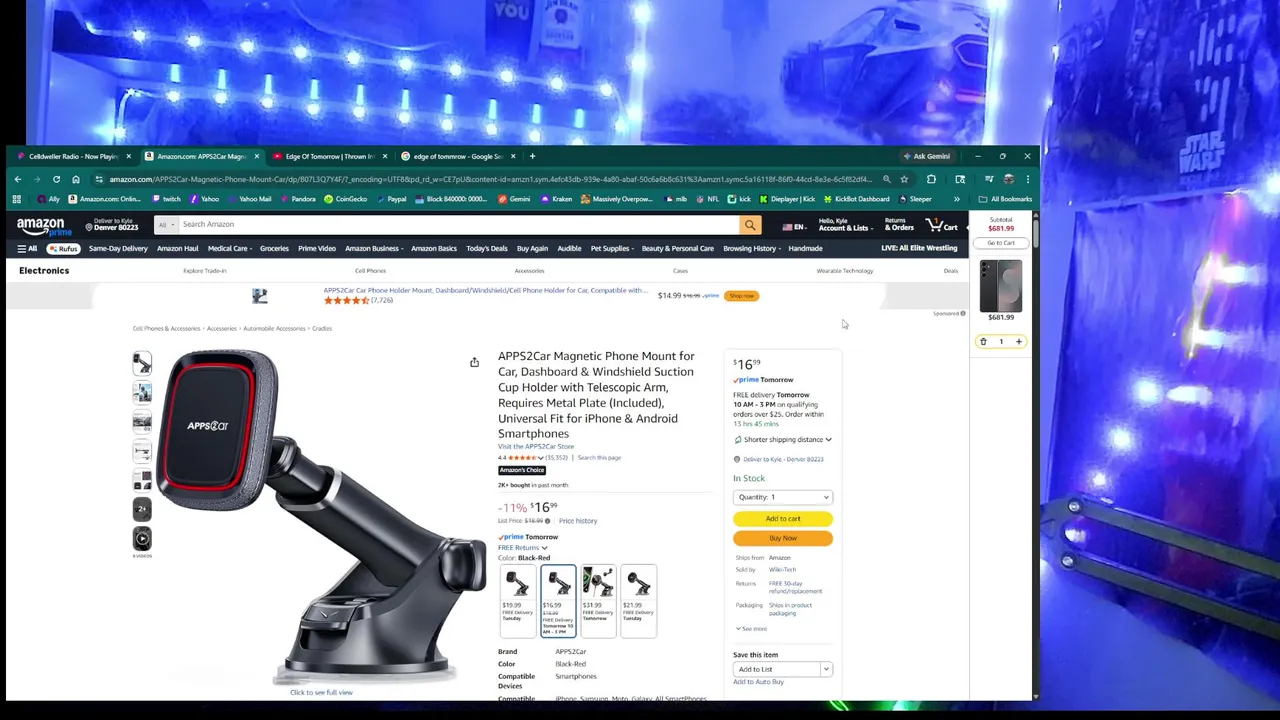Open Chrome apps grid icon in bookmarks bar

(16, 199)
